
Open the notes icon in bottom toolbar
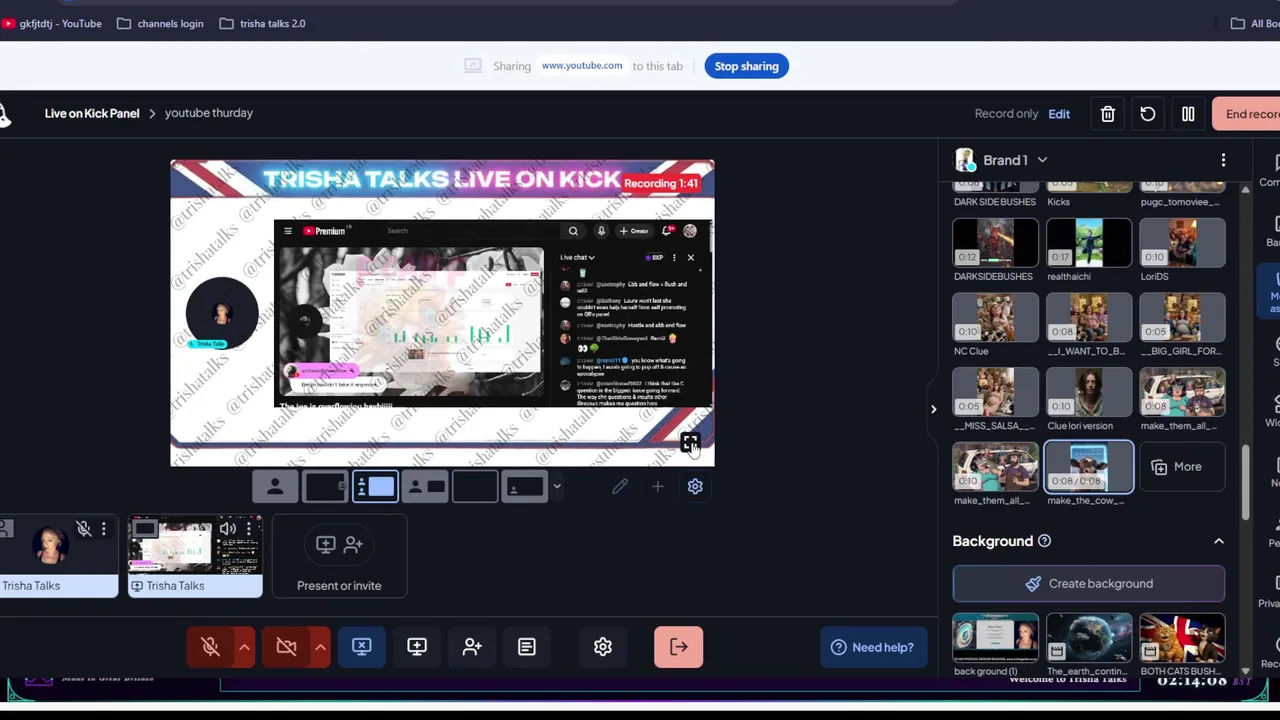(x=527, y=647)
